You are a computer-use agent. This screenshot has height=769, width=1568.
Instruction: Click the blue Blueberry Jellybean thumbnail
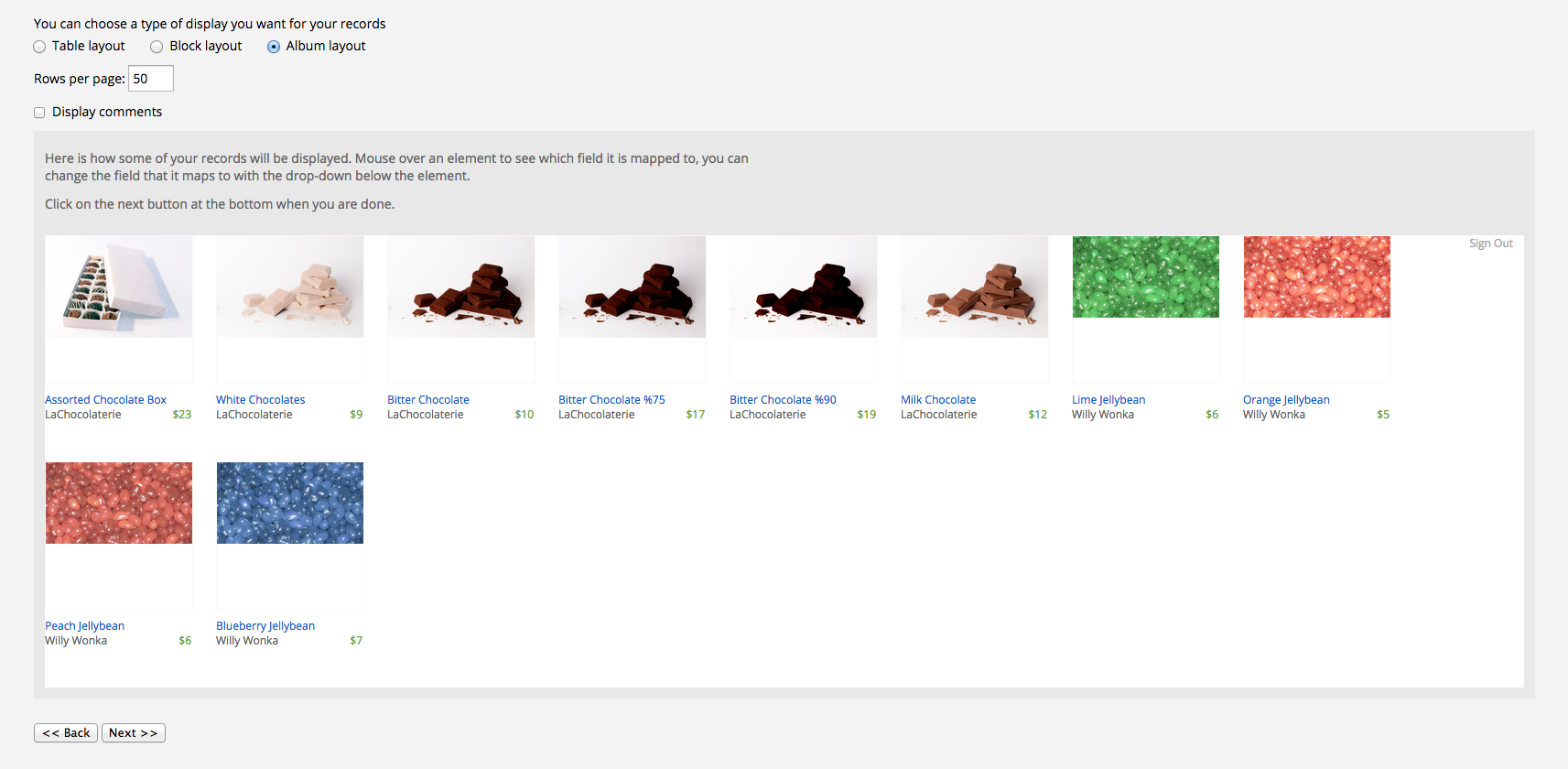tap(290, 503)
